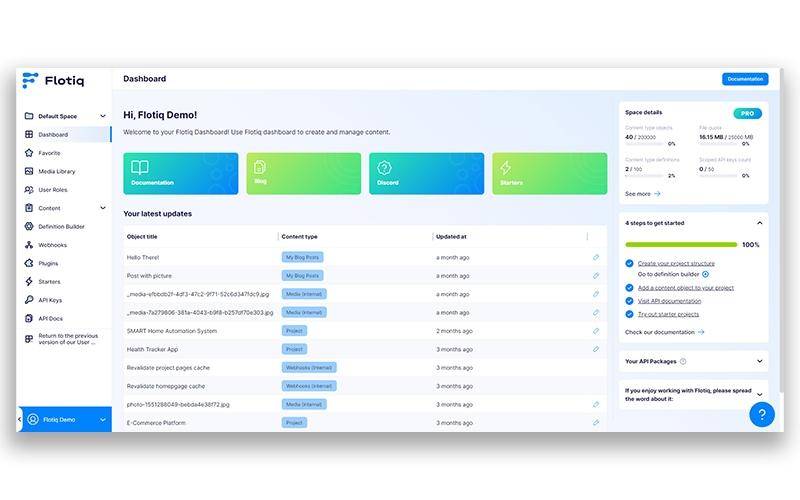Toggle the Create your project structure checkmark
The image size is (800, 500).
(x=630, y=263)
